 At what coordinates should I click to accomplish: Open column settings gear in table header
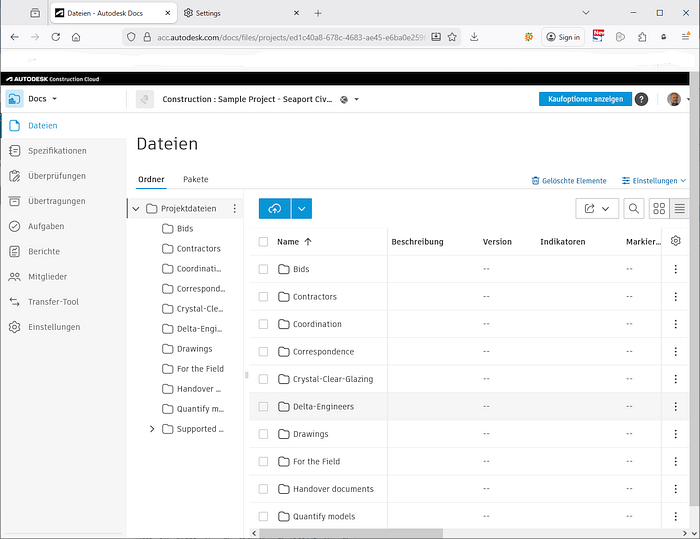675,241
